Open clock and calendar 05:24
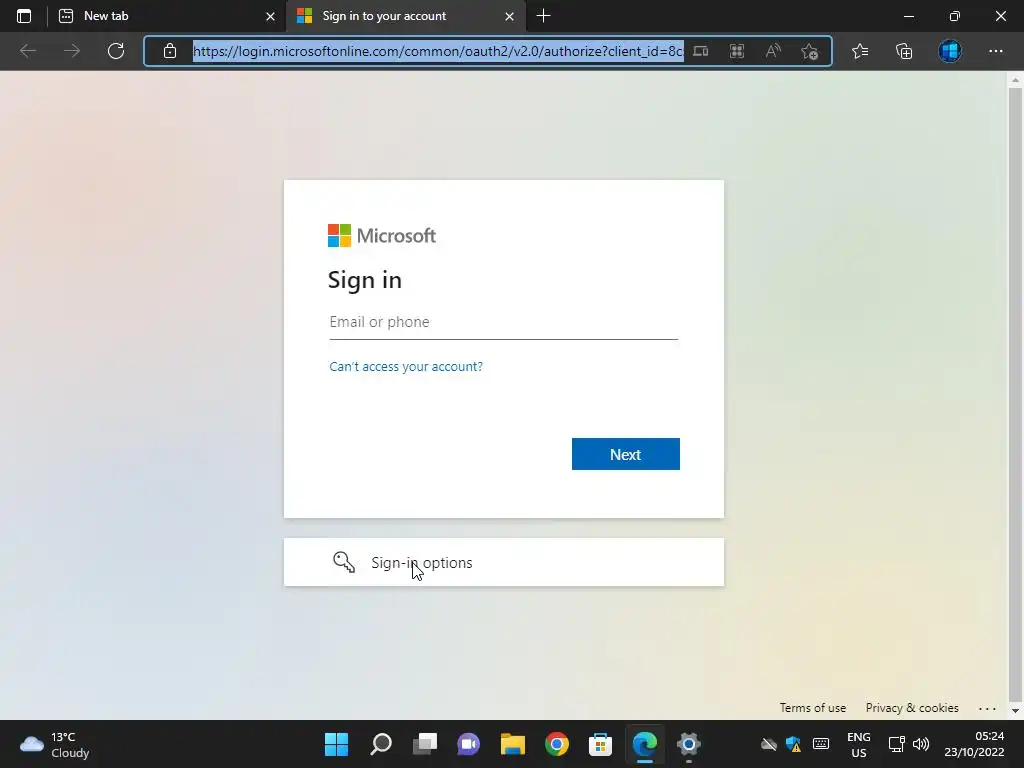1024x768 pixels. pyautogui.click(x=974, y=744)
